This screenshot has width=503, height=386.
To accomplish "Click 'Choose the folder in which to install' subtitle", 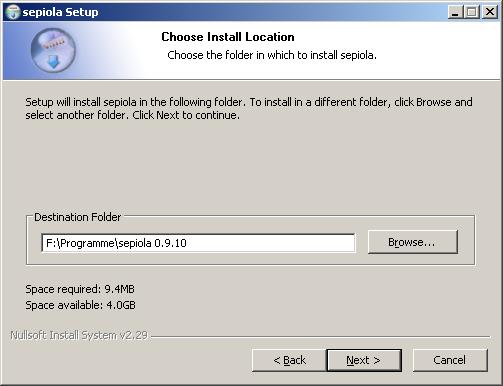I will [272, 55].
